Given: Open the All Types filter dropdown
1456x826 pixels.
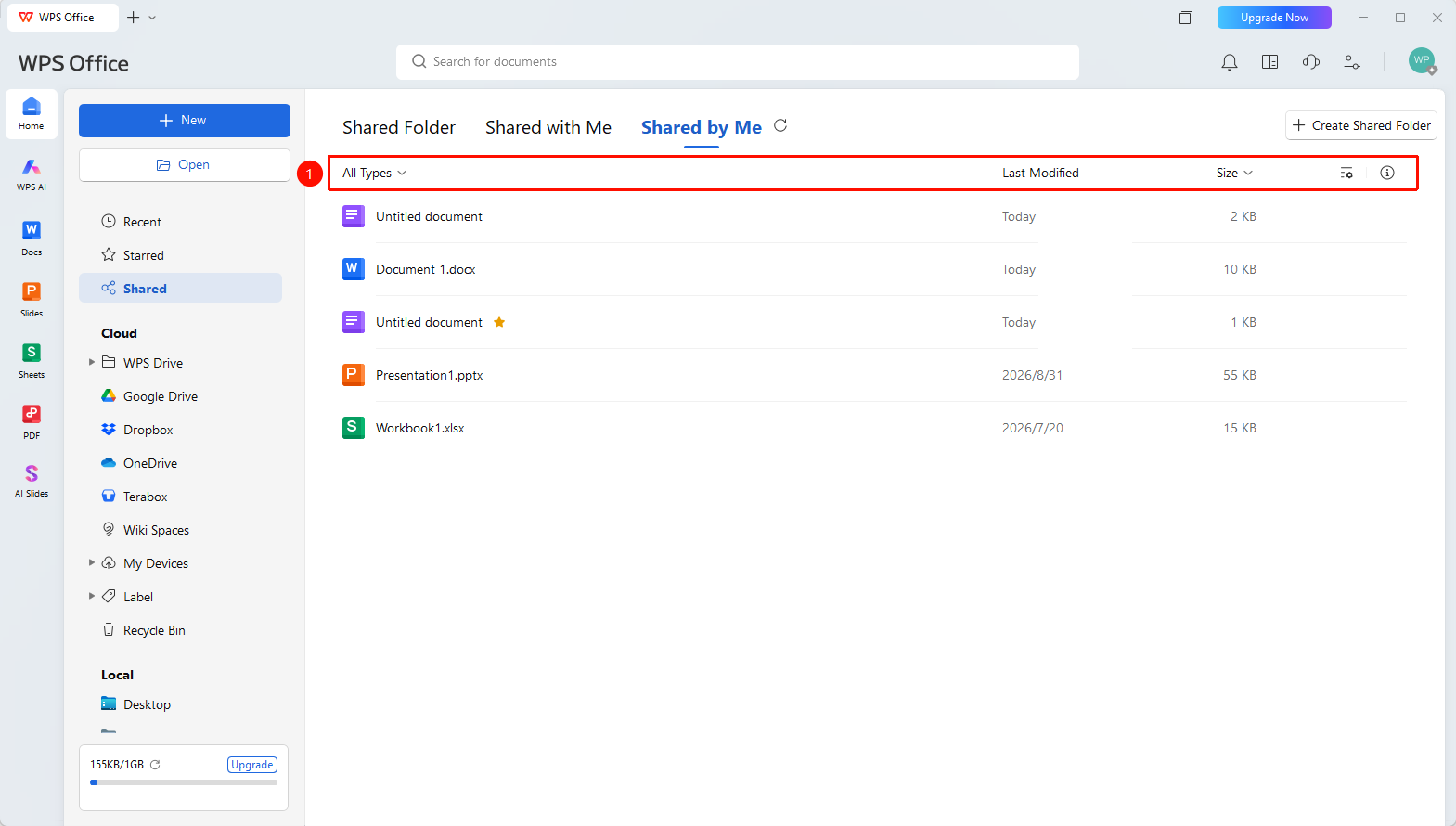Looking at the screenshot, I should pos(374,173).
